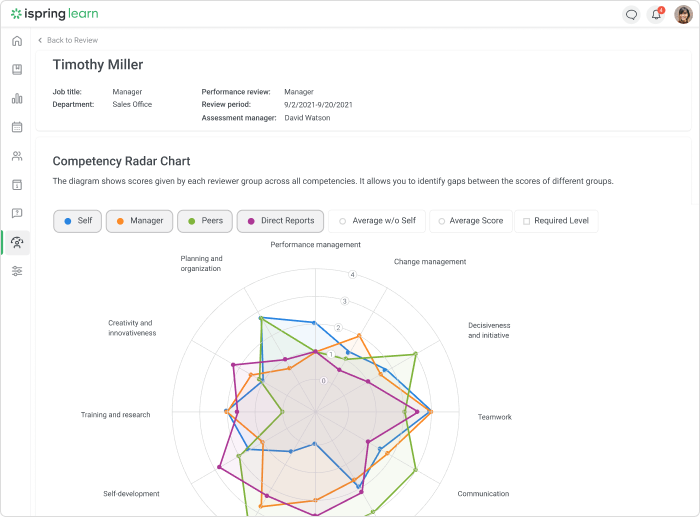Hide the Manager series on chart
This screenshot has width=700, height=517.
138,221
